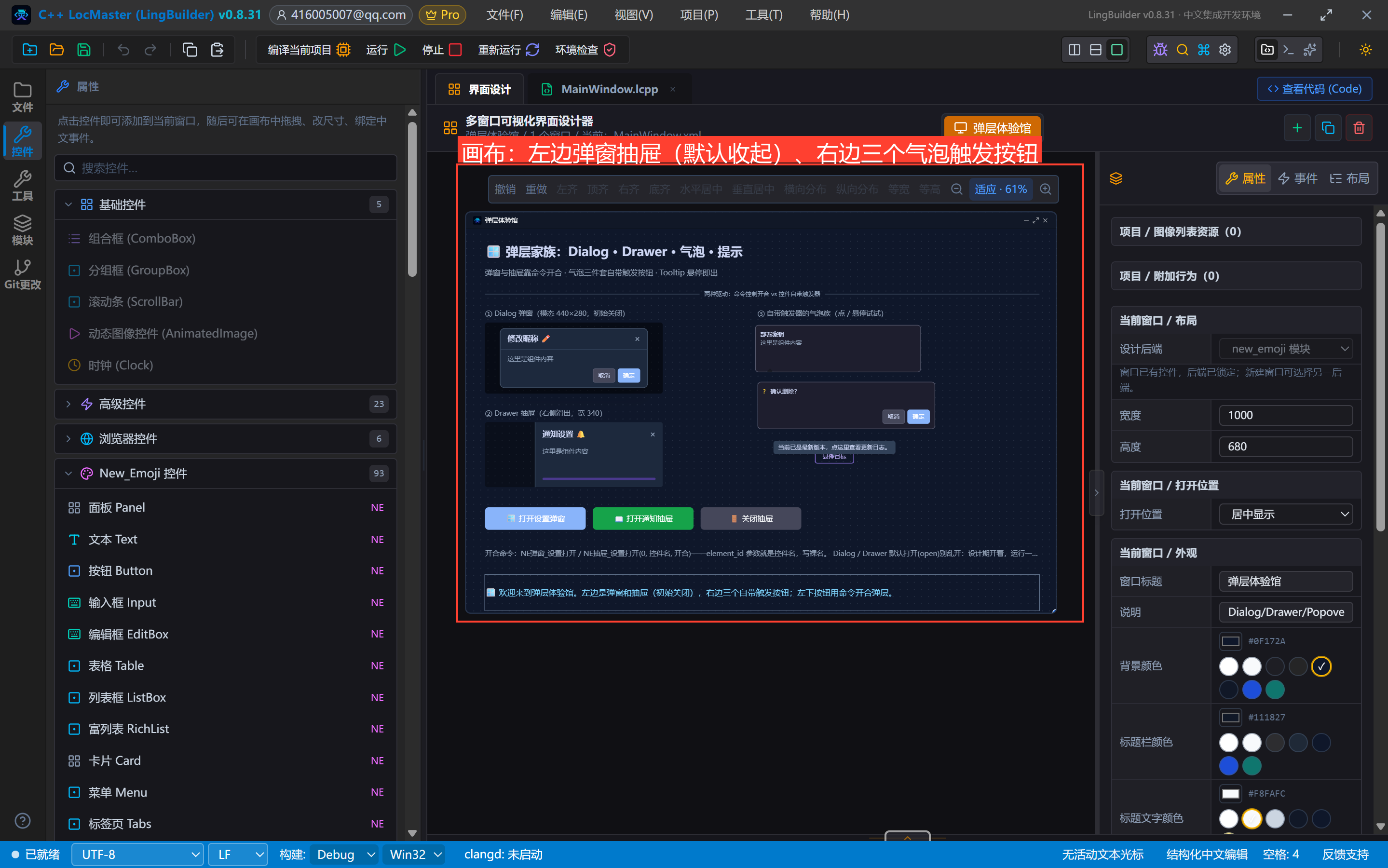Pick the blue 背景颜色 swatch
This screenshot has height=868, width=1388.
[x=1252, y=690]
